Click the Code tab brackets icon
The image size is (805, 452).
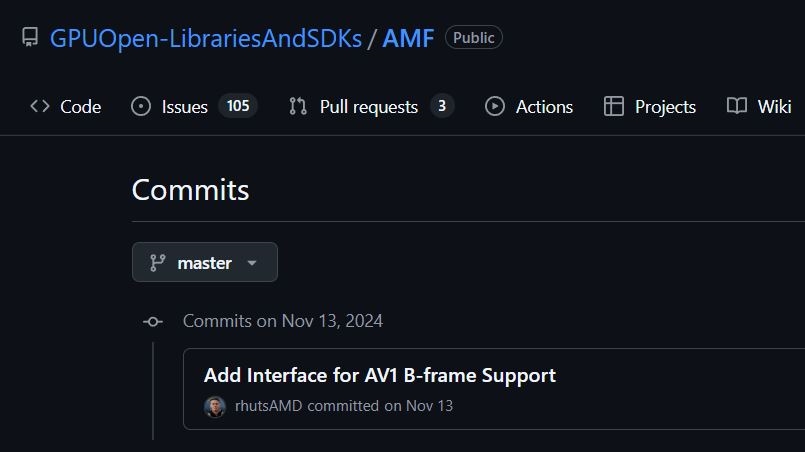(x=40, y=106)
